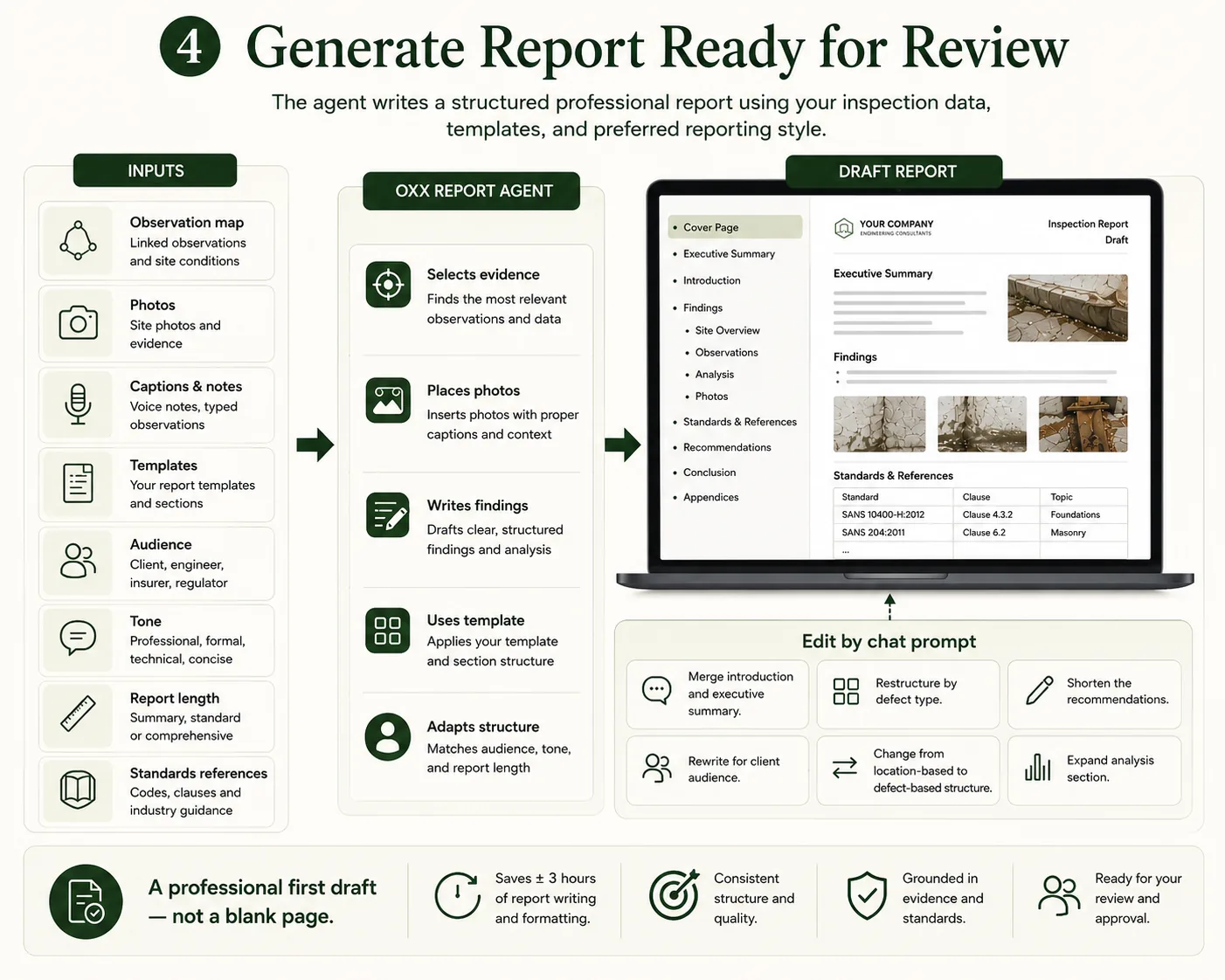Choose the Merge introduction and executive summary prompt
Image resolution: width=1225 pixels, height=980 pixels.
(717, 694)
